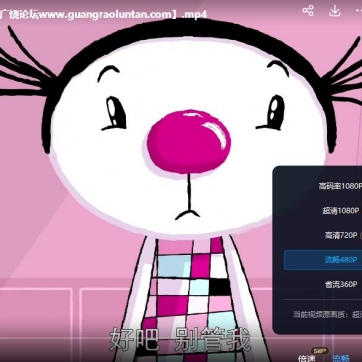Viewport: 362px width, 362px height.
Task: Open the 倍速 playback speed control
Action: coord(306,358)
